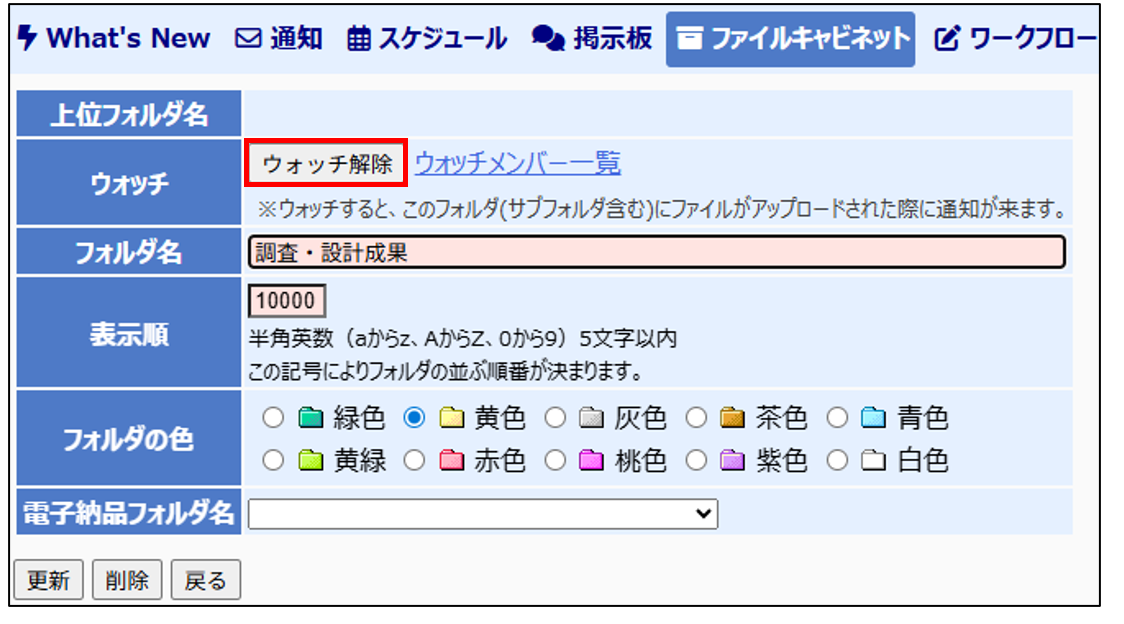This screenshot has height=624, width=1124.
Task: Open the ウォッチメンバー一覧 link
Action: pyautogui.click(x=517, y=163)
